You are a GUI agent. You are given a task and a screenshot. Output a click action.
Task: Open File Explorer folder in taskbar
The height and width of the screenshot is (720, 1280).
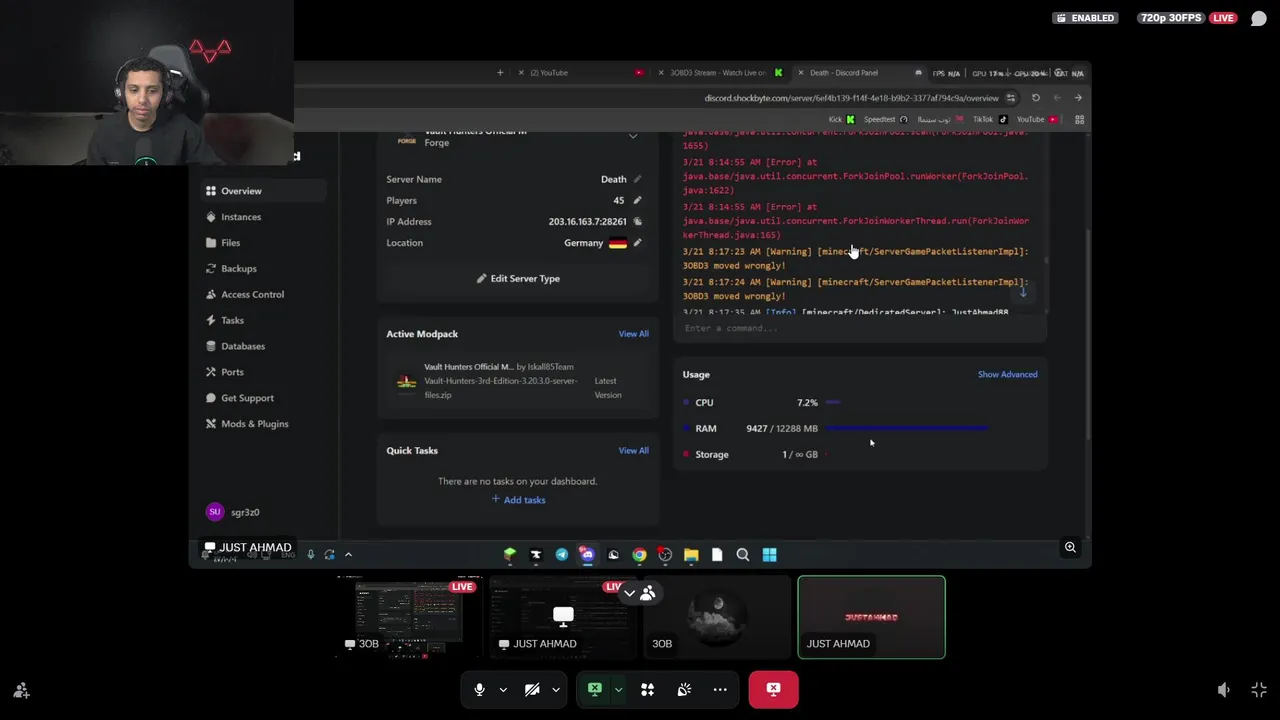(x=691, y=555)
